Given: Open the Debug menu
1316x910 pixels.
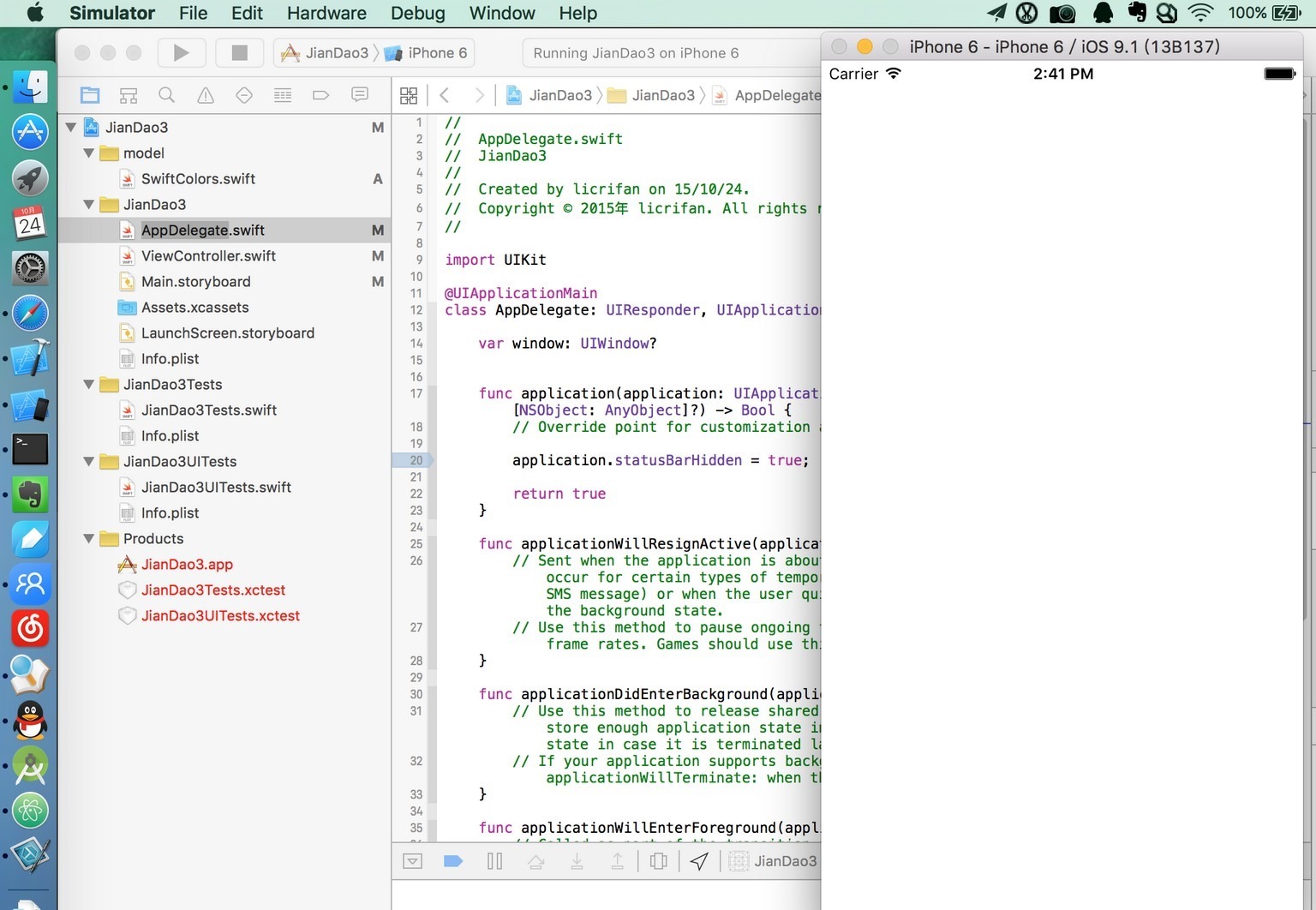Looking at the screenshot, I should click(417, 13).
